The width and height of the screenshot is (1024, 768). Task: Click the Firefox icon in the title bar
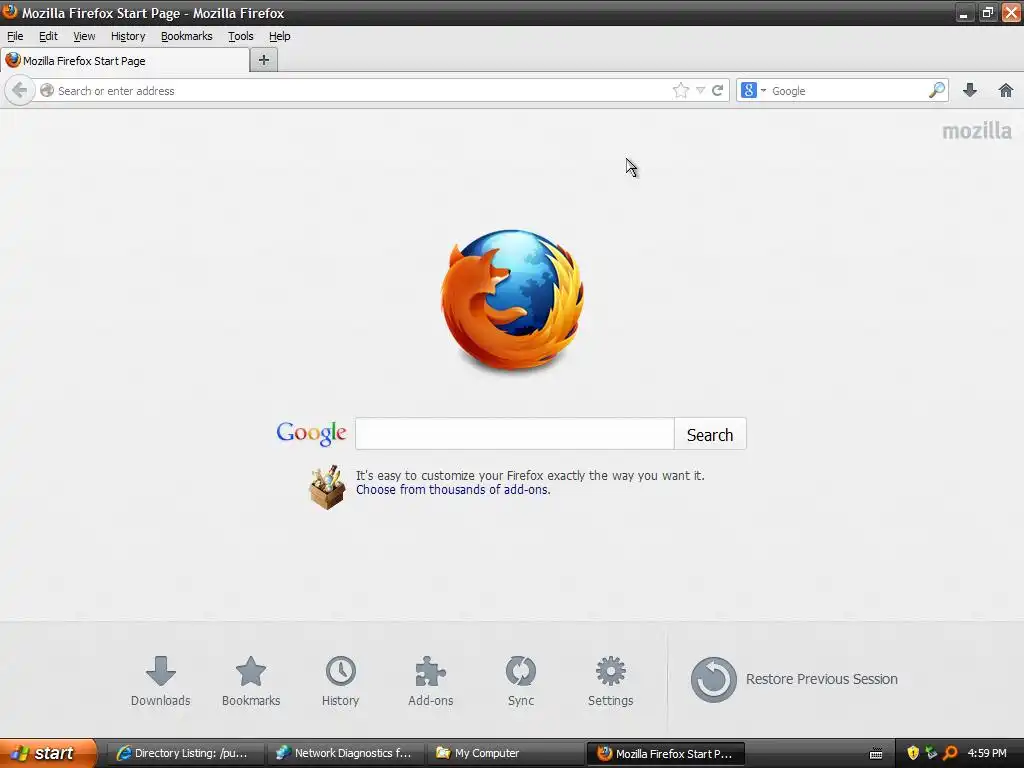10,11
